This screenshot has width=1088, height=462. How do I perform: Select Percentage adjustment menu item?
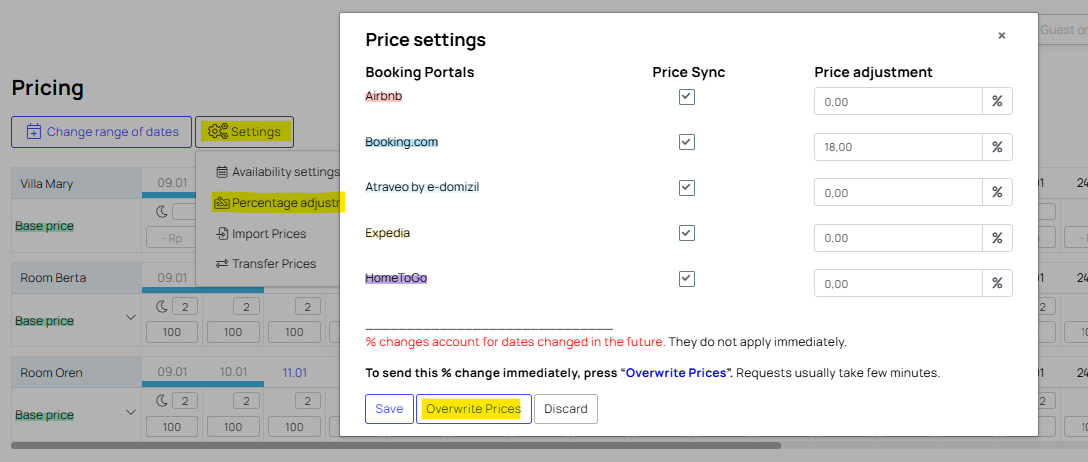pyautogui.click(x=276, y=203)
